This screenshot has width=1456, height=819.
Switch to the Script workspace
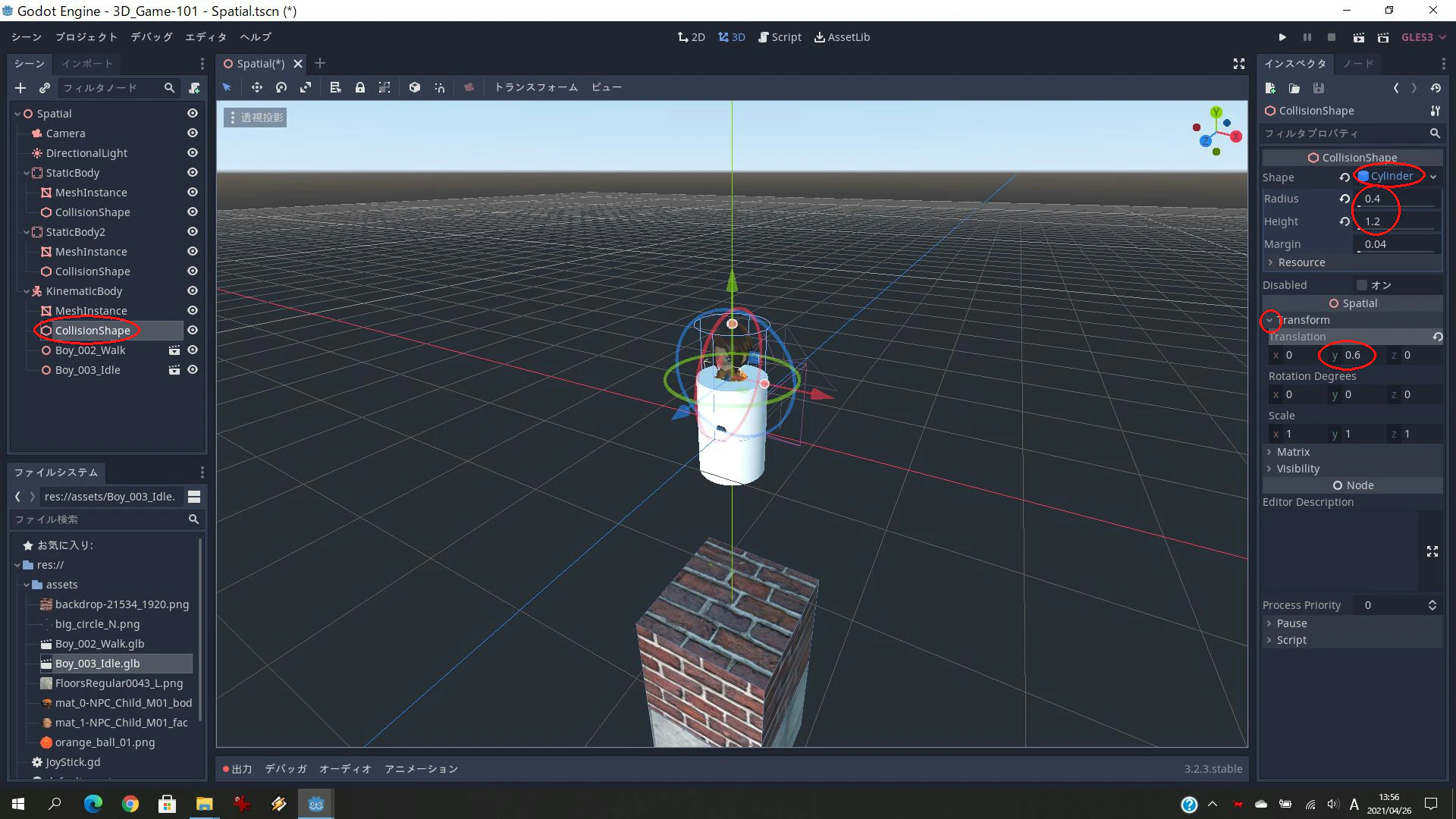780,37
